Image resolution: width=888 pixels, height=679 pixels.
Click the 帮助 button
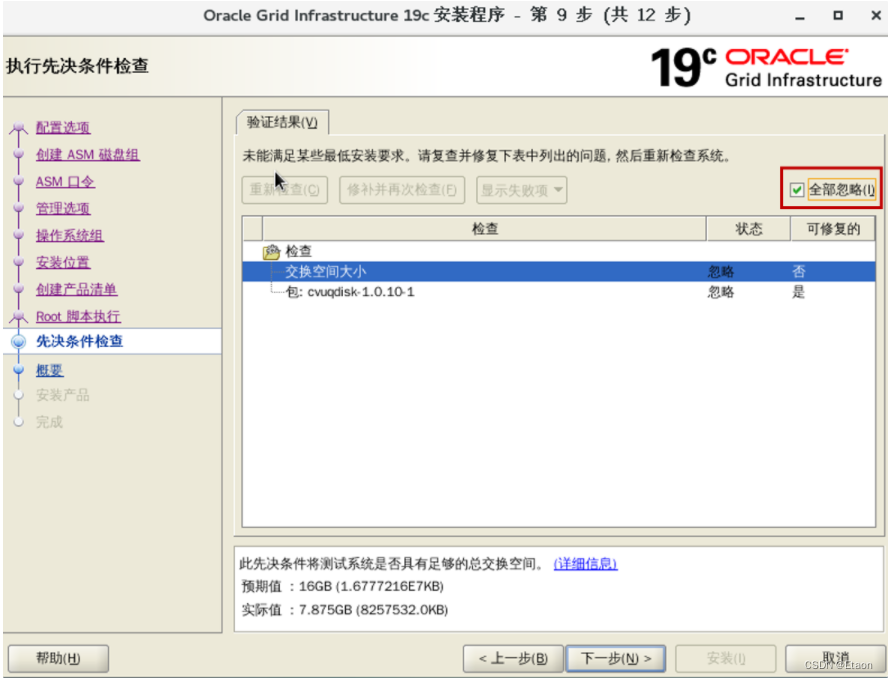click(58, 658)
